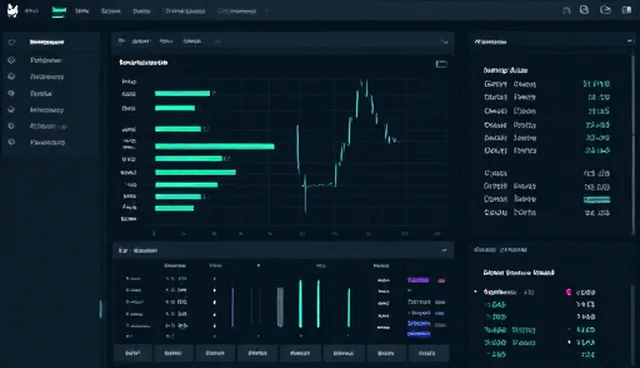
Task: Click the second button in the bottom button row
Action: (173, 353)
